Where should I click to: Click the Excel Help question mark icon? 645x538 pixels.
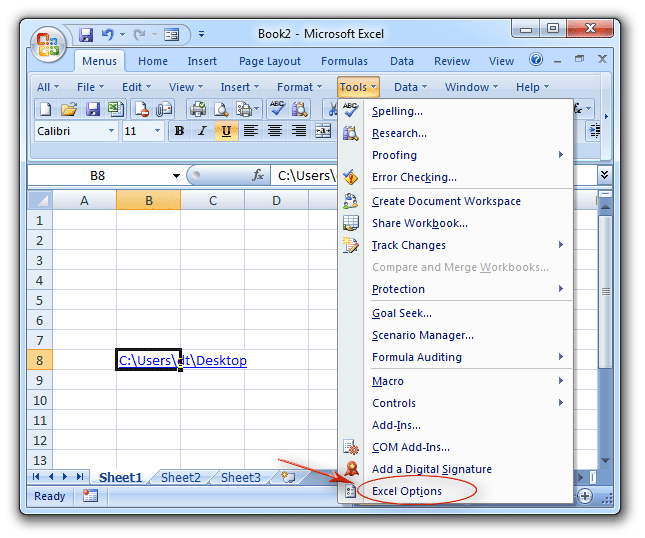[x=536, y=60]
